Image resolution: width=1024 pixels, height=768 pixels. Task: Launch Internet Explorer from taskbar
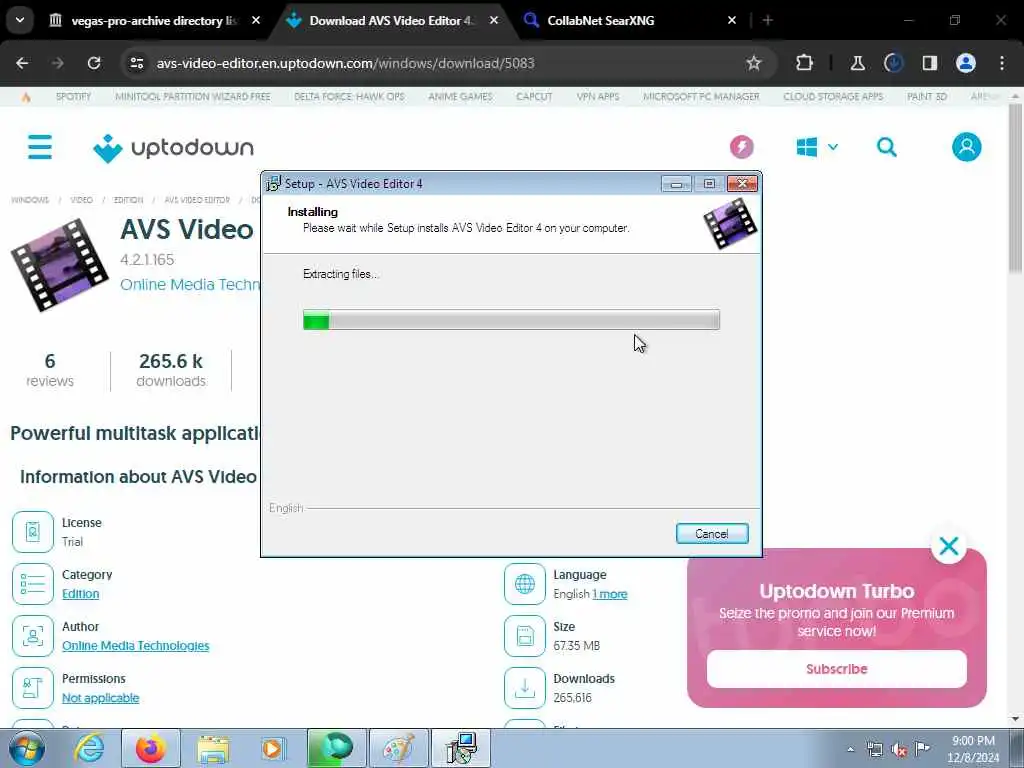click(88, 748)
